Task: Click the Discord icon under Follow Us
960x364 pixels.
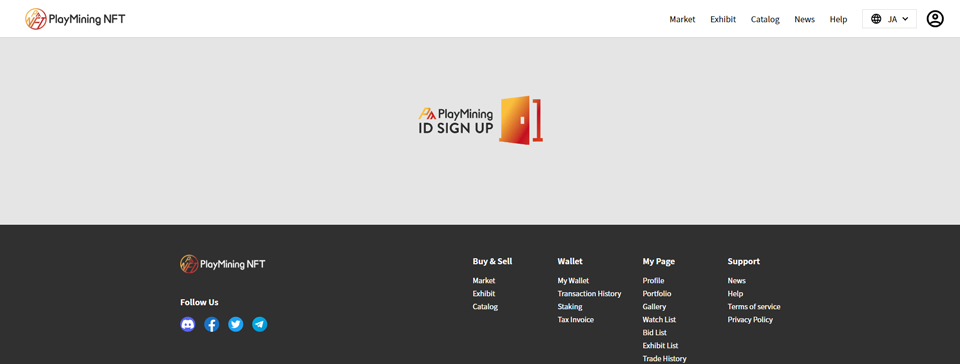Action: (187, 324)
